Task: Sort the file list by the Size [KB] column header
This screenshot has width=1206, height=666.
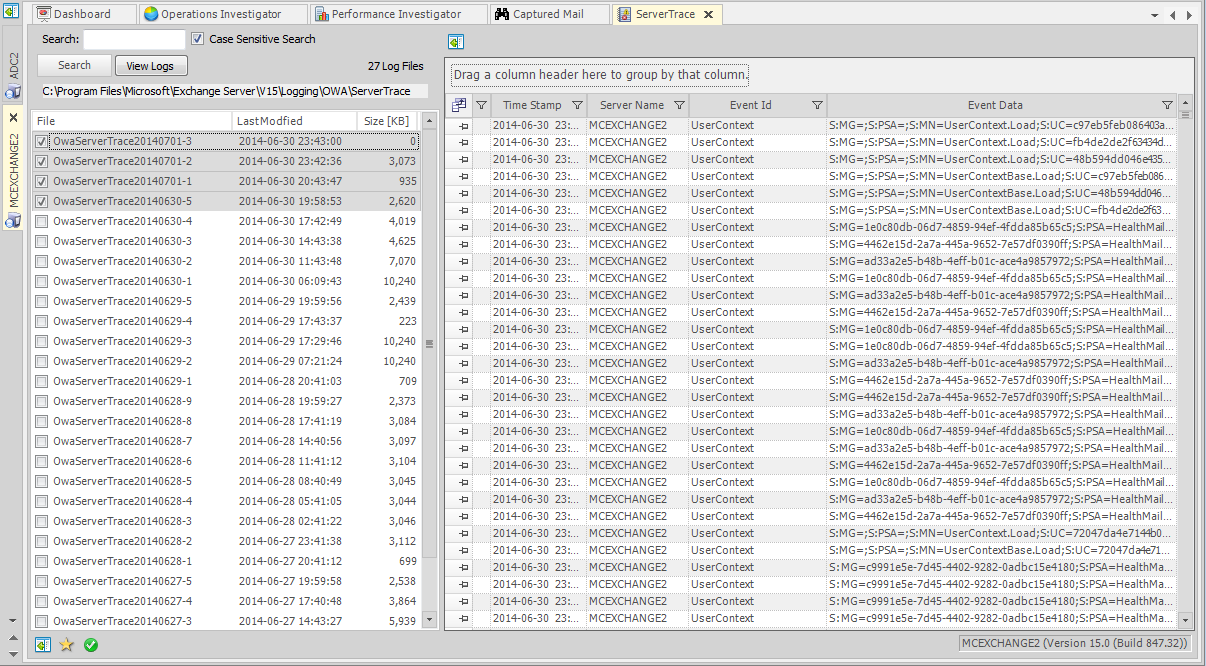Action: coord(389,121)
